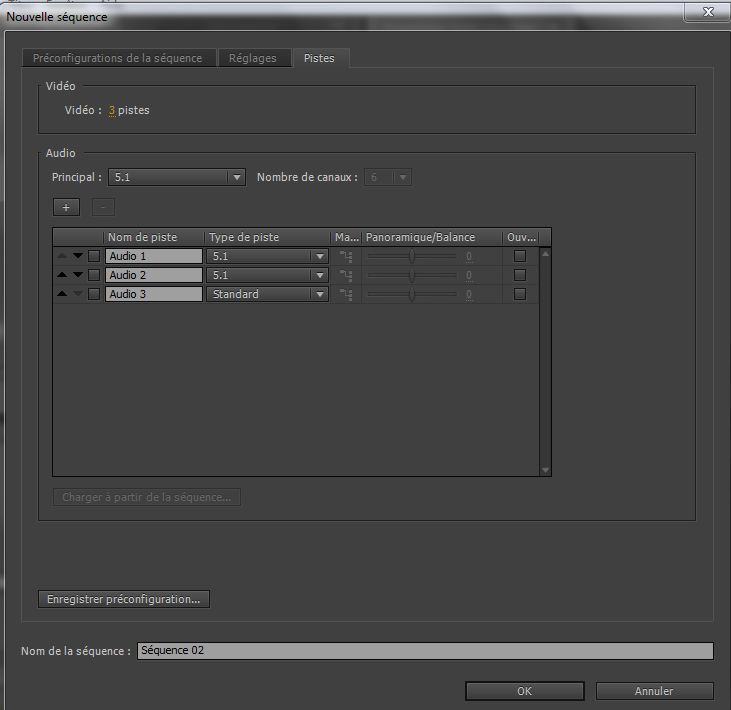Open Préconfigurations de la séquence tab
The height and width of the screenshot is (710, 731).
(x=118, y=58)
